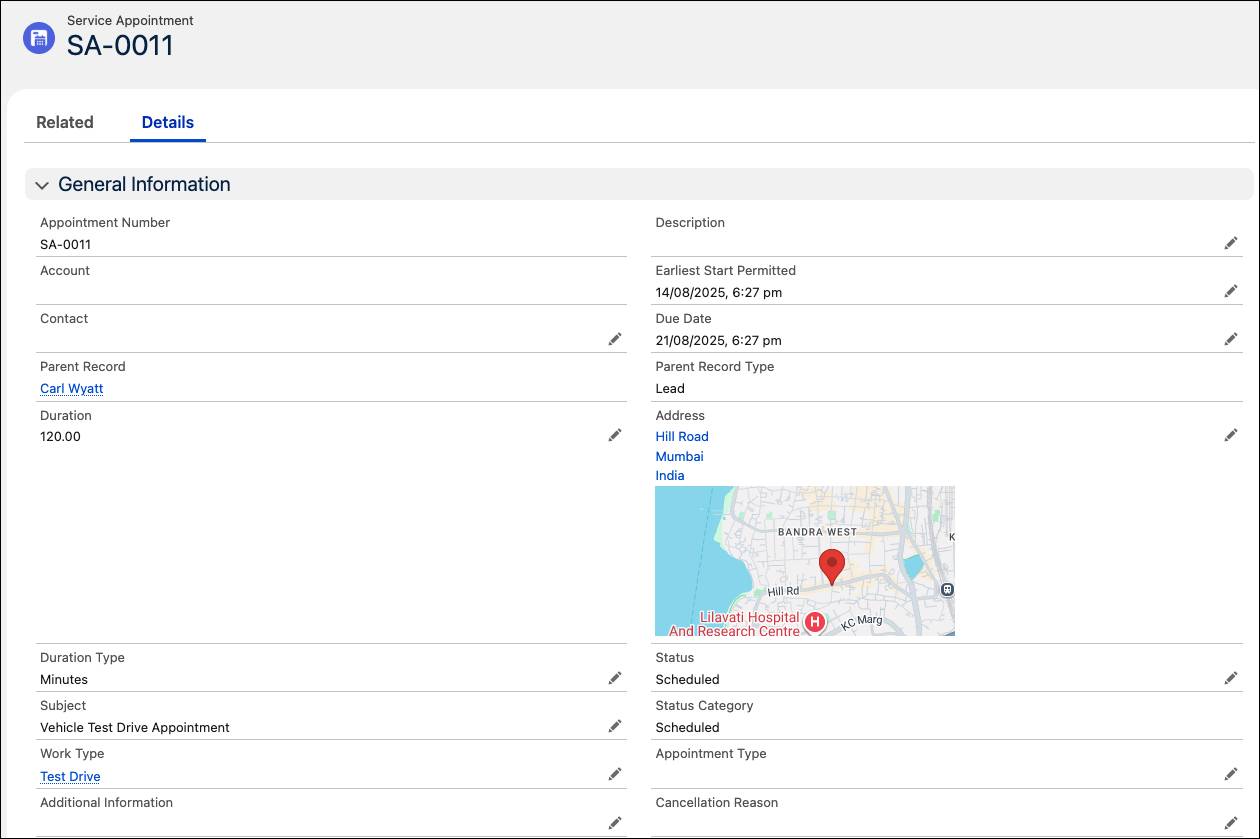Click the 21/08/2025, 6:27 pm value
The image size is (1260, 839).
pos(719,340)
